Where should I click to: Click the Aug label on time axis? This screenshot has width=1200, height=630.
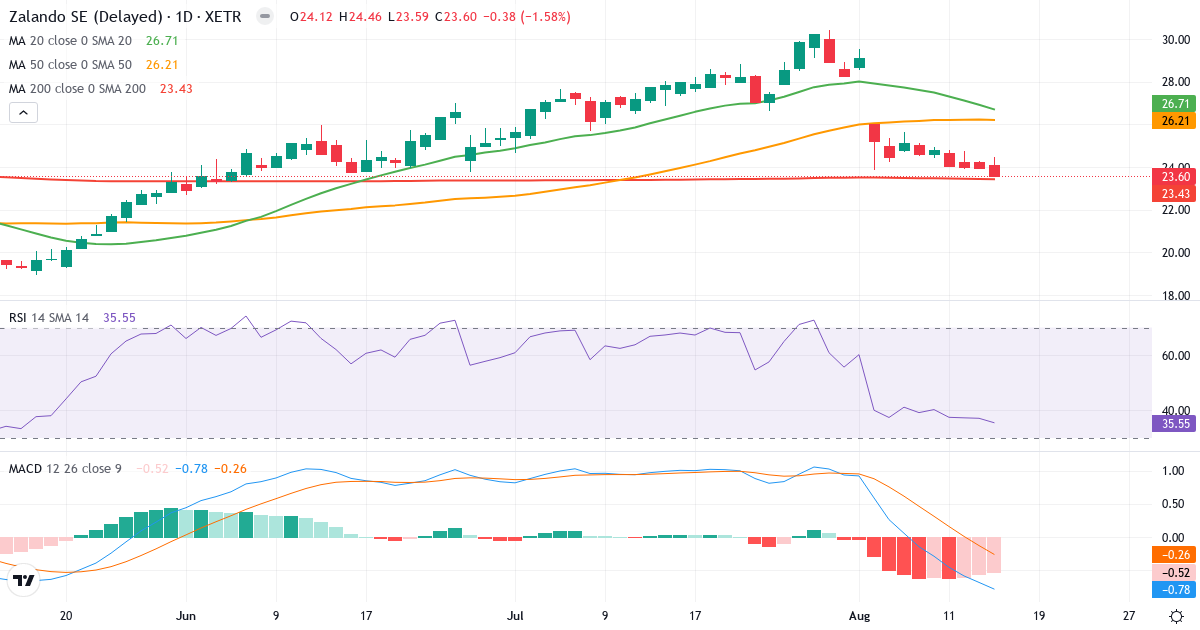pos(860,616)
